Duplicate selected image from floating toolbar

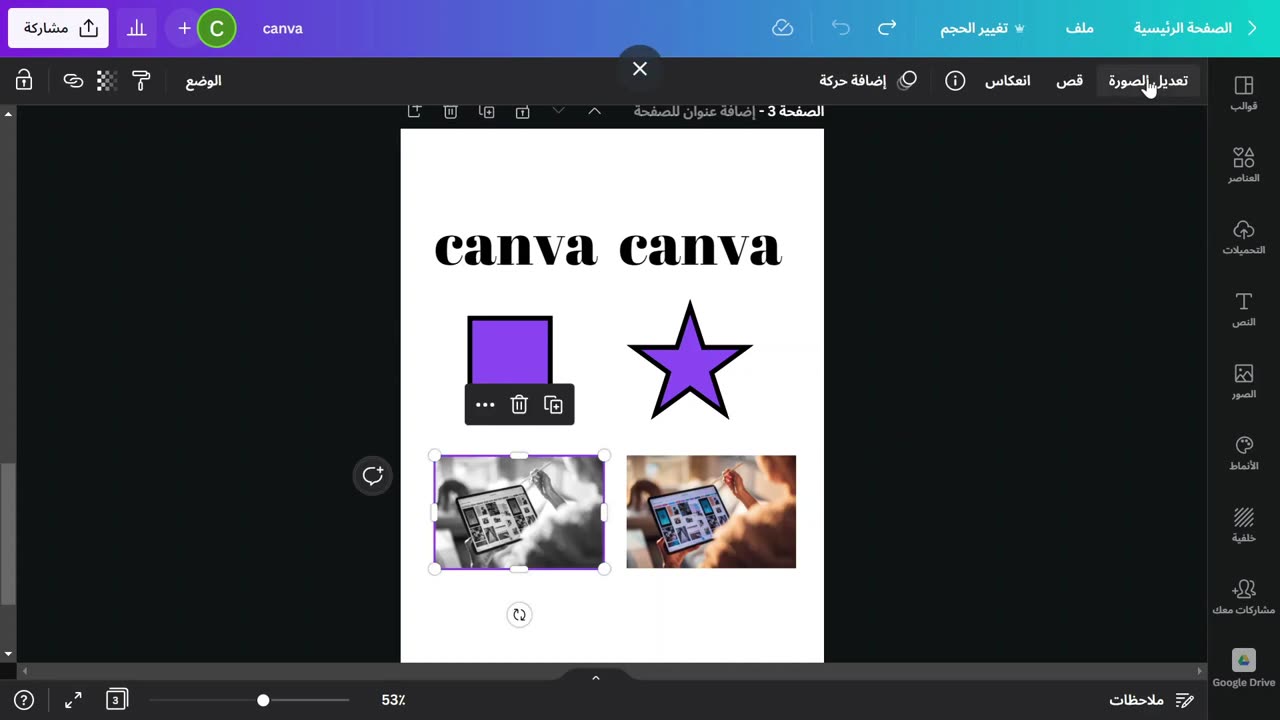tap(553, 404)
